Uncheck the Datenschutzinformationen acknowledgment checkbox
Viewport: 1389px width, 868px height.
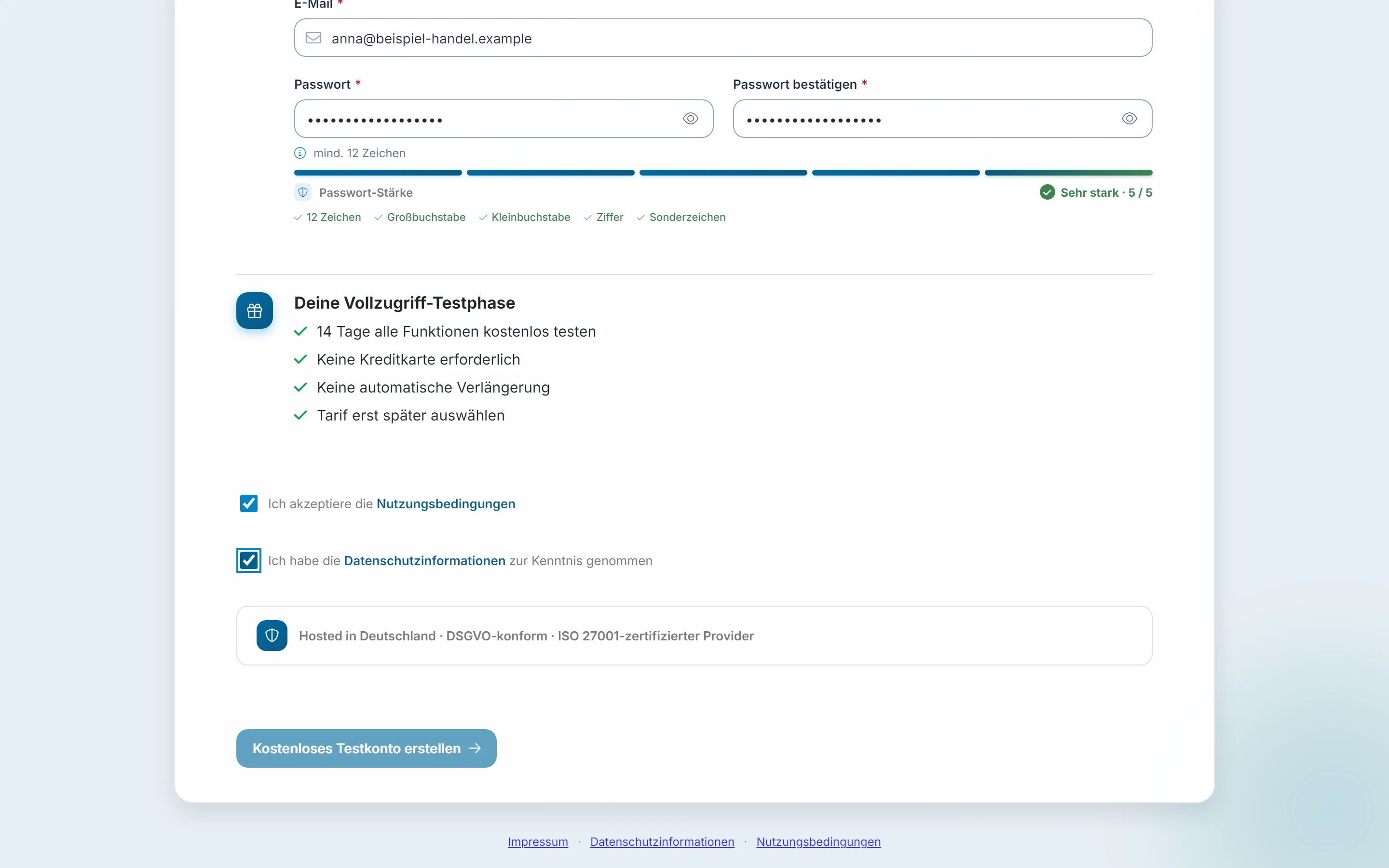(248, 560)
